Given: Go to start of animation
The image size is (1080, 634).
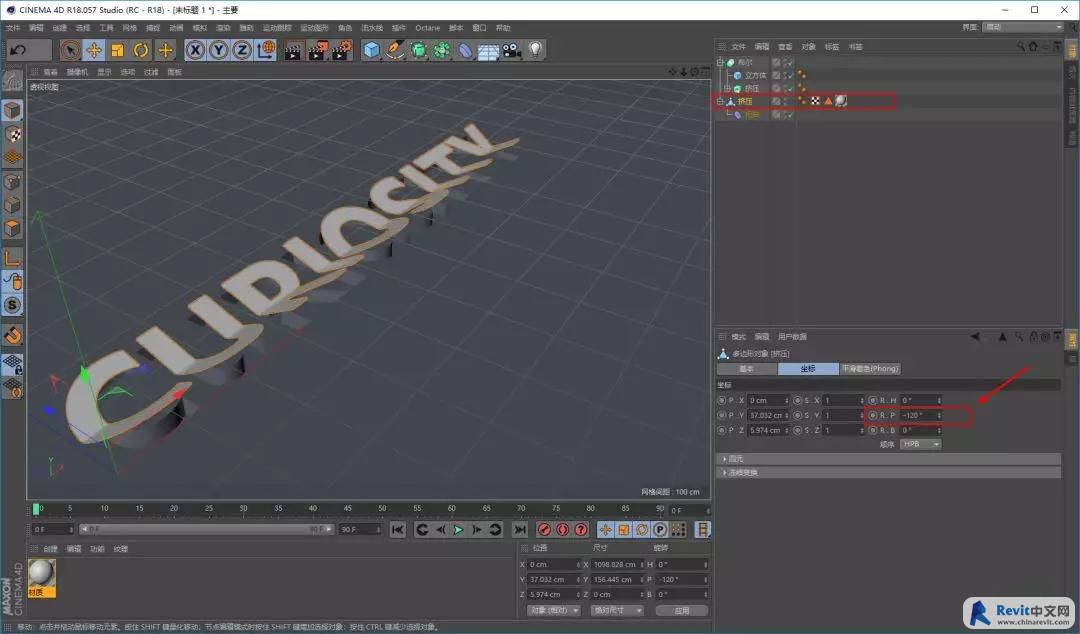Looking at the screenshot, I should click(397, 529).
